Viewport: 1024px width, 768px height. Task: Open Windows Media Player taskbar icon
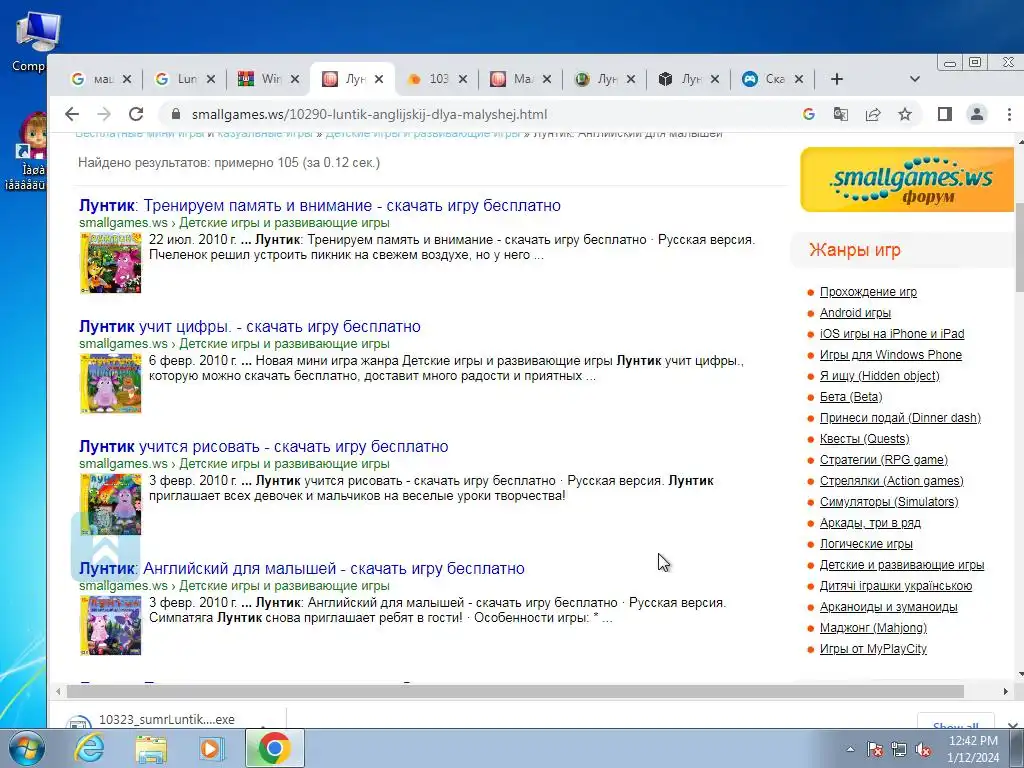[x=211, y=748]
